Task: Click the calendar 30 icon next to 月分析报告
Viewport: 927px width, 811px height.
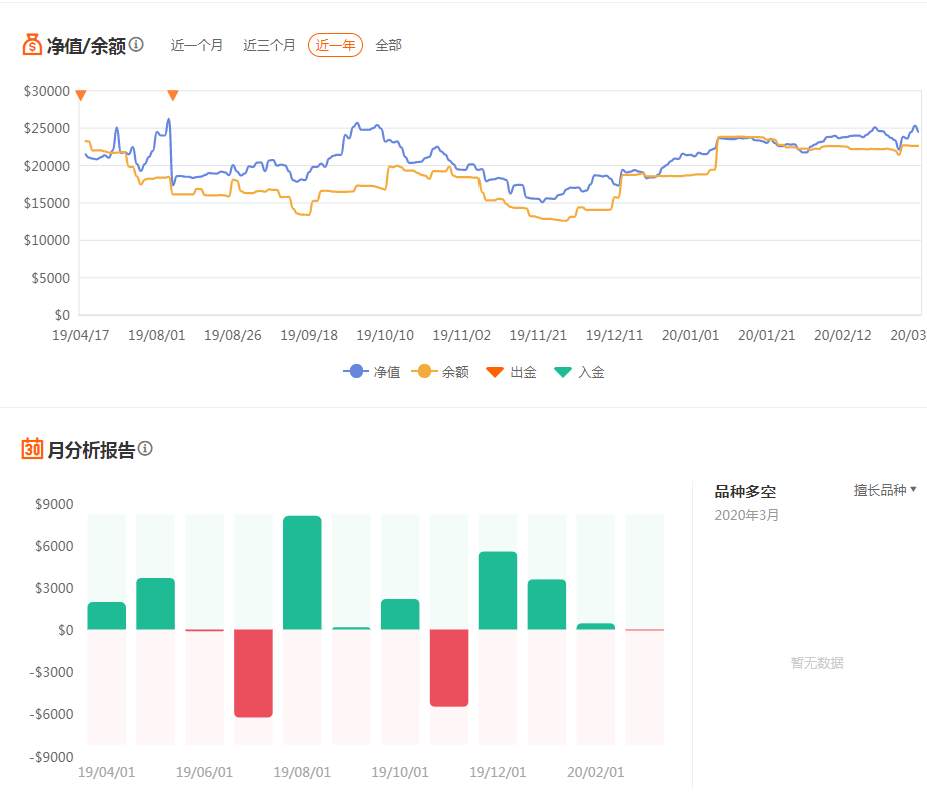Action: (x=32, y=449)
